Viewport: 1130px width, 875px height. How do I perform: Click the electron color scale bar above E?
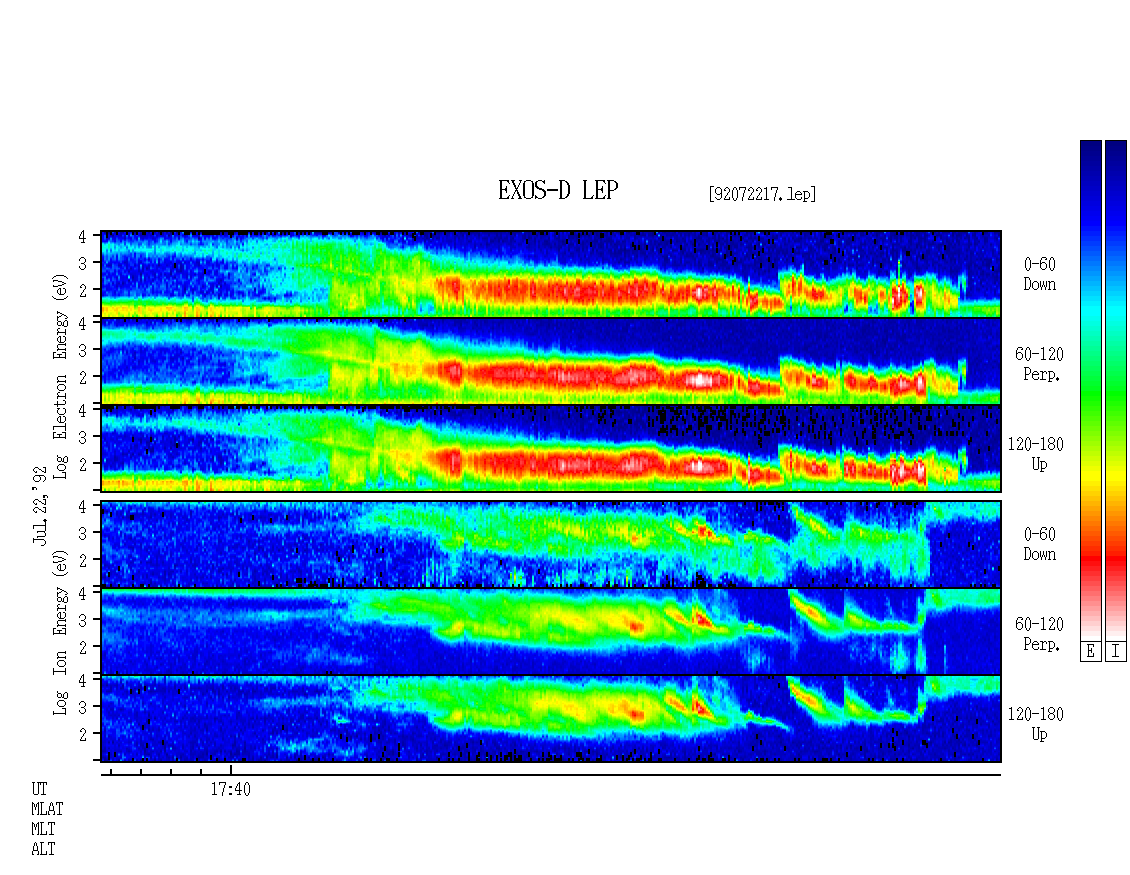click(1090, 390)
